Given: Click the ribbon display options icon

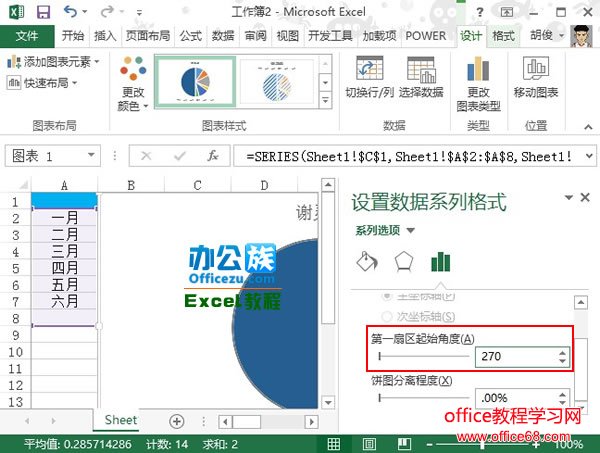Looking at the screenshot, I should pos(507,12).
